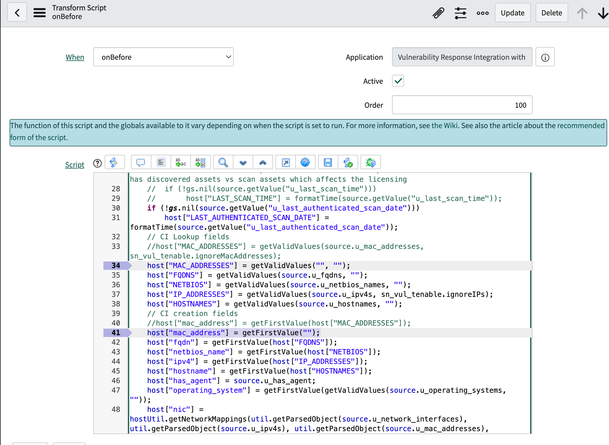
Task: Open script help question mark icon
Action: (x=97, y=163)
